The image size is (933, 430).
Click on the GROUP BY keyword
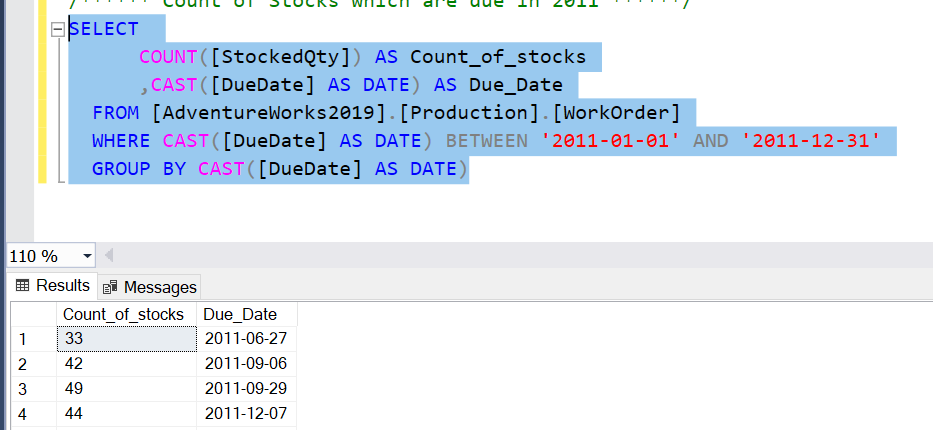point(138,169)
